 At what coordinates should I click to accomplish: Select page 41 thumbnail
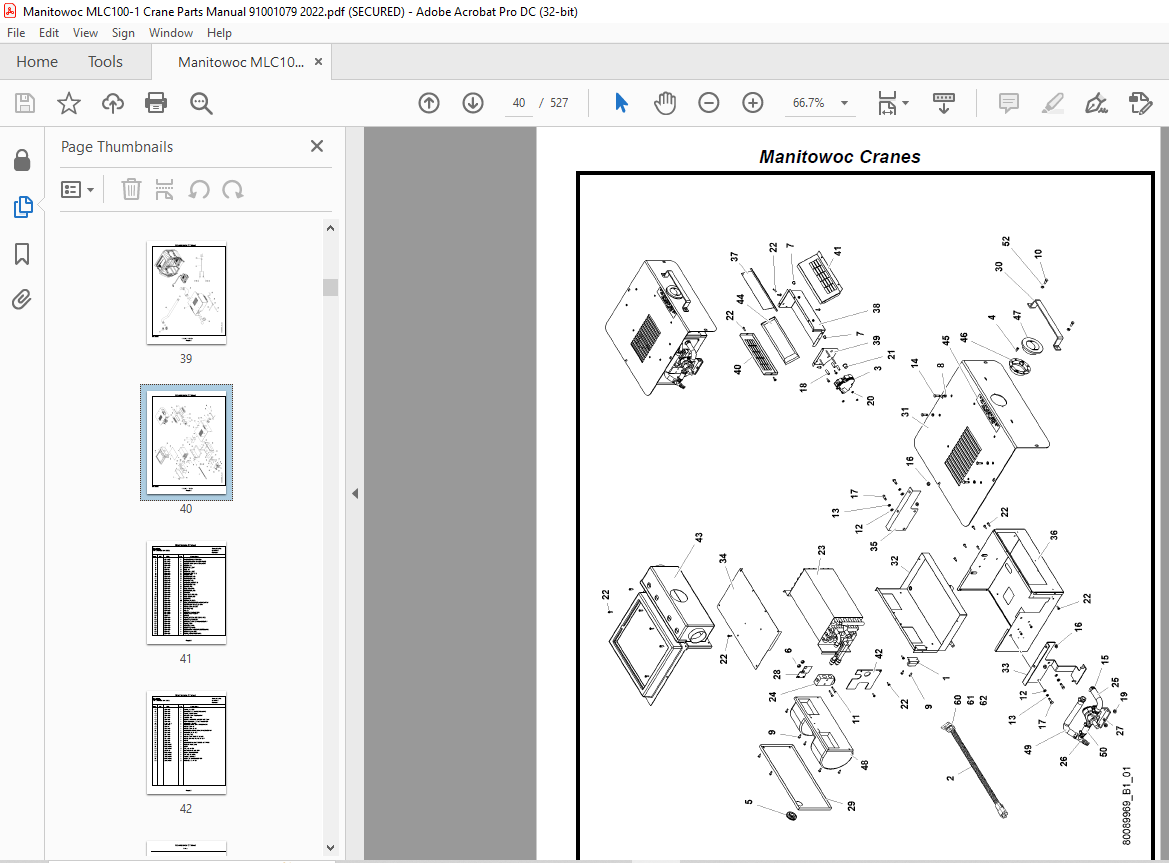[186, 593]
